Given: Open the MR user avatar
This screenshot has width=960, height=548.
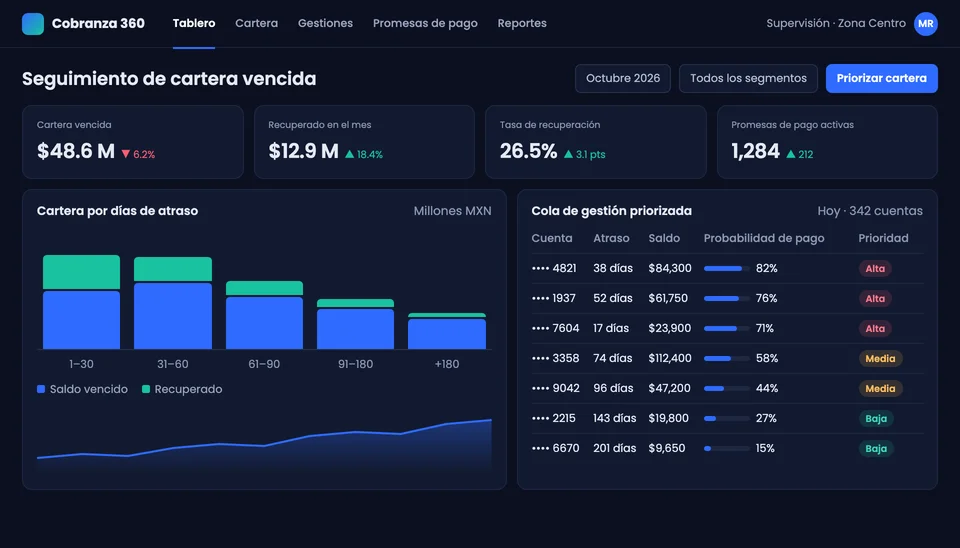Looking at the screenshot, I should click(x=926, y=24).
